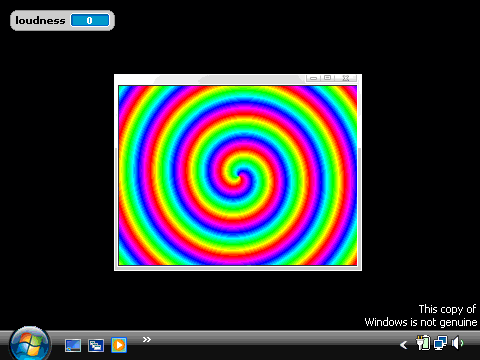Viewport: 480px width, 360px height.
Task: Click the loudness value readout showing 0
Action: click(x=90, y=20)
